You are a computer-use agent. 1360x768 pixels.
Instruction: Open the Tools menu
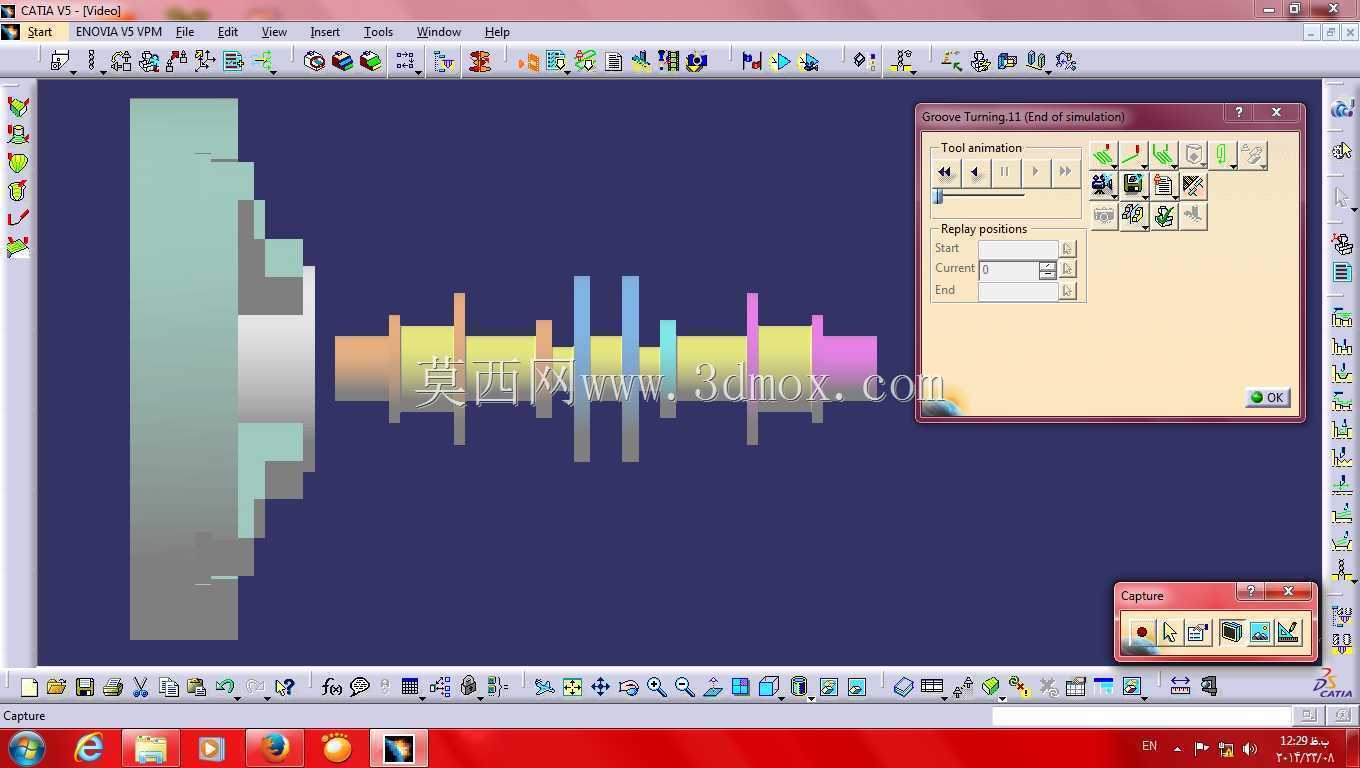[x=378, y=32]
